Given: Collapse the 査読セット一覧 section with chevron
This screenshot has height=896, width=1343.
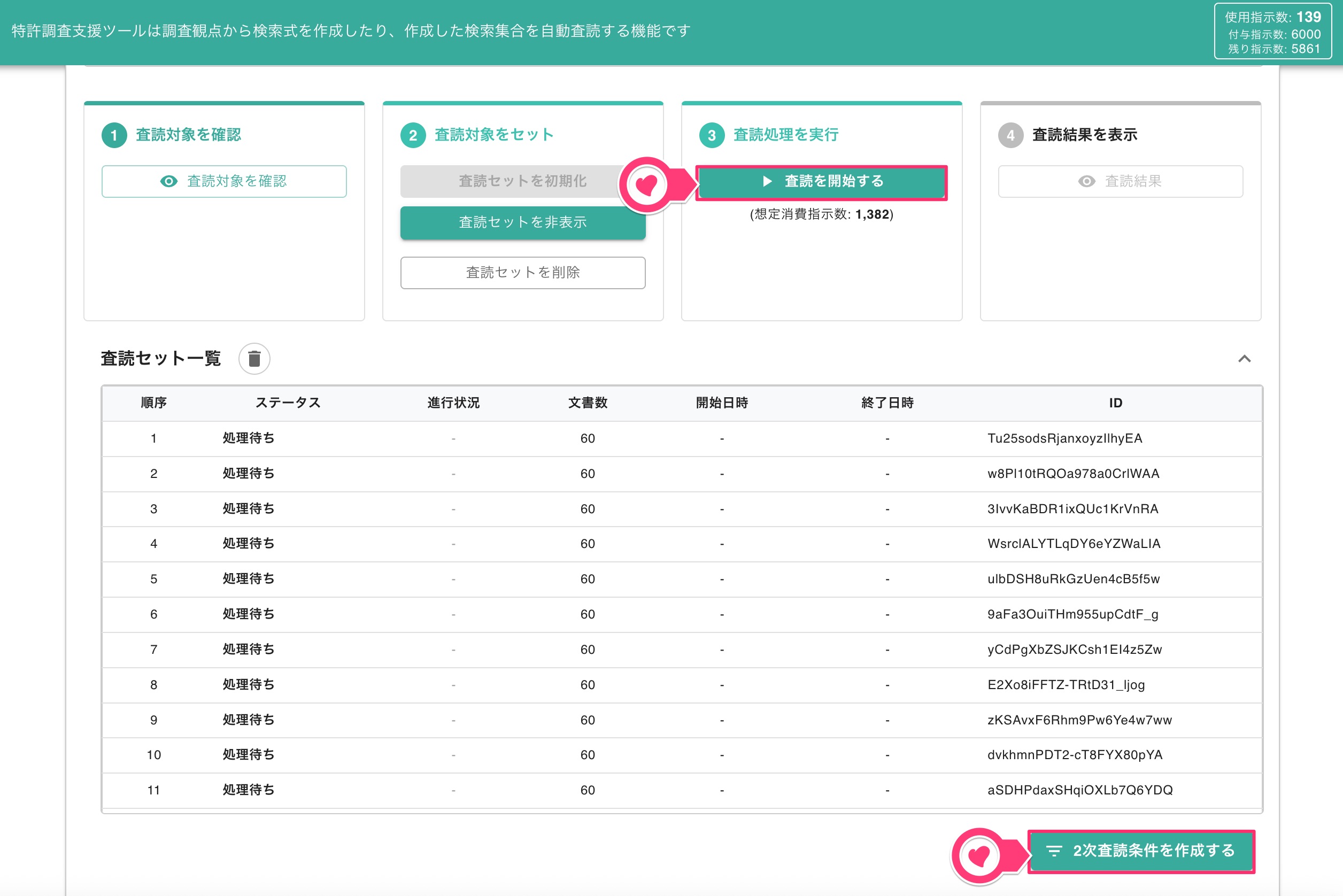Looking at the screenshot, I should (x=1244, y=359).
